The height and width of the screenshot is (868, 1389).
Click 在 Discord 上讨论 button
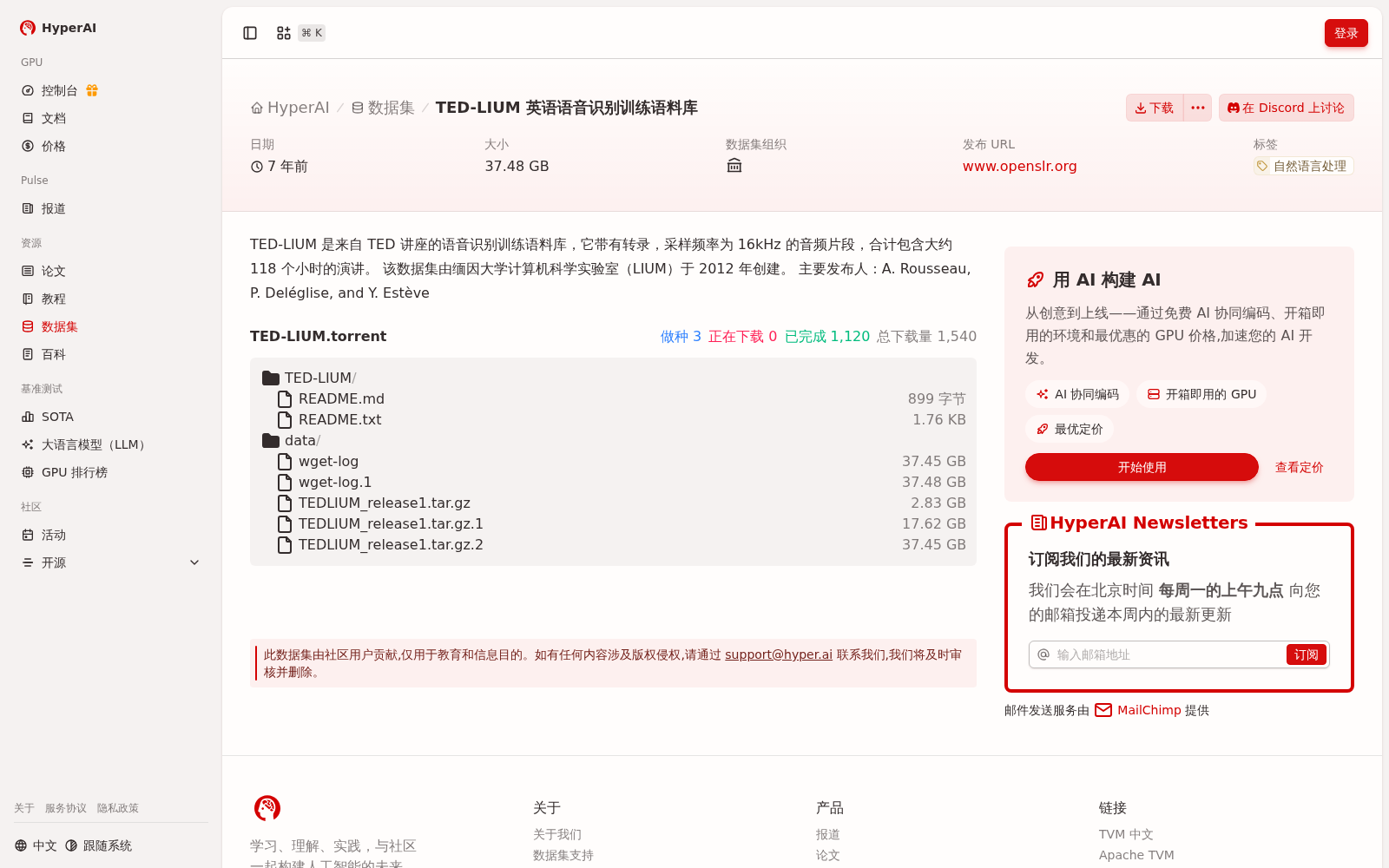tap(1286, 108)
